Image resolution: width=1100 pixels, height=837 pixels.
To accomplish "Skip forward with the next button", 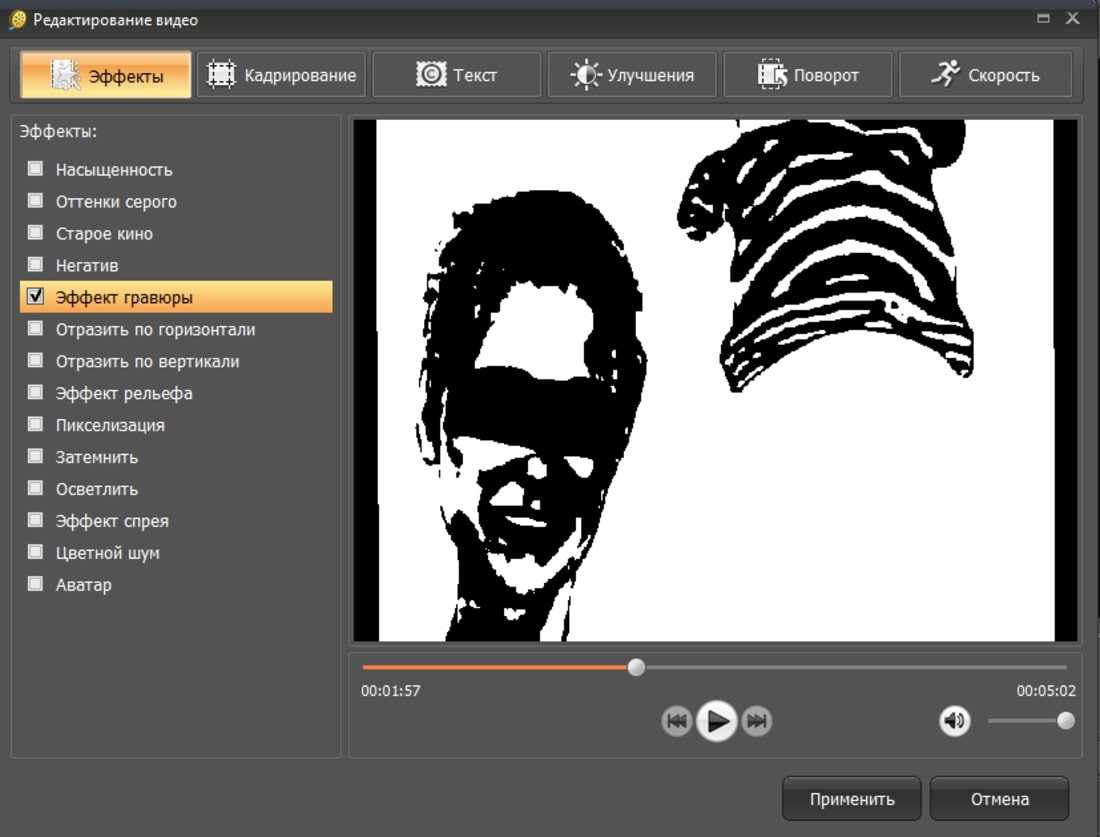I will point(757,721).
